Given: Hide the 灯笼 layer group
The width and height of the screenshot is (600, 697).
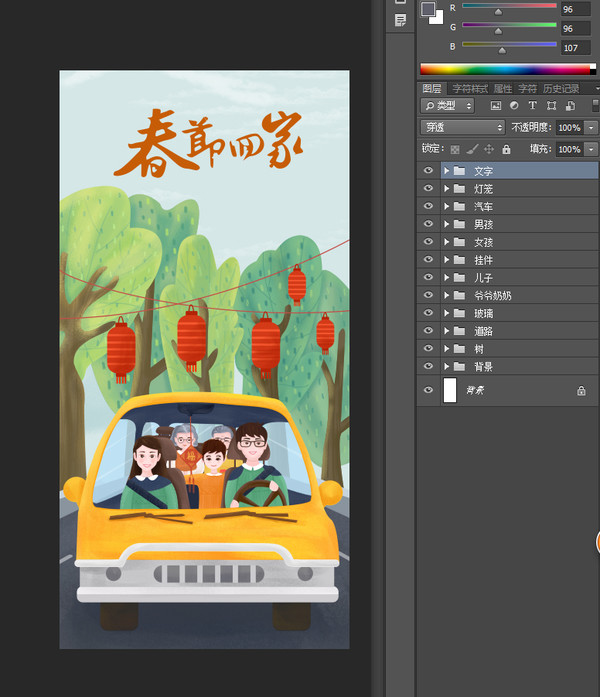Looking at the screenshot, I should 428,188.
